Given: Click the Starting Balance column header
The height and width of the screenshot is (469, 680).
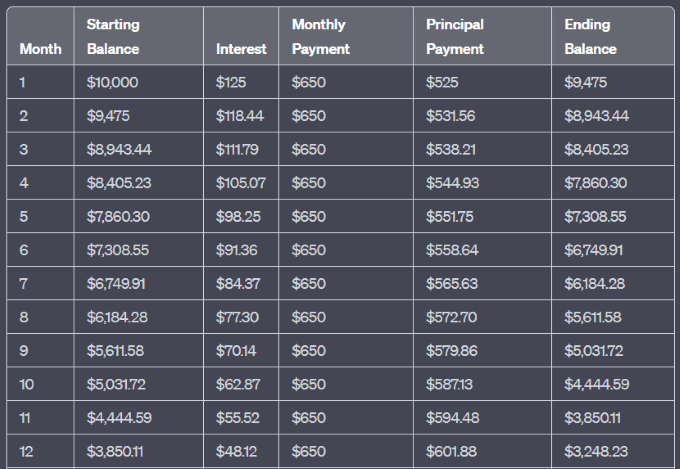Looking at the screenshot, I should point(138,36).
